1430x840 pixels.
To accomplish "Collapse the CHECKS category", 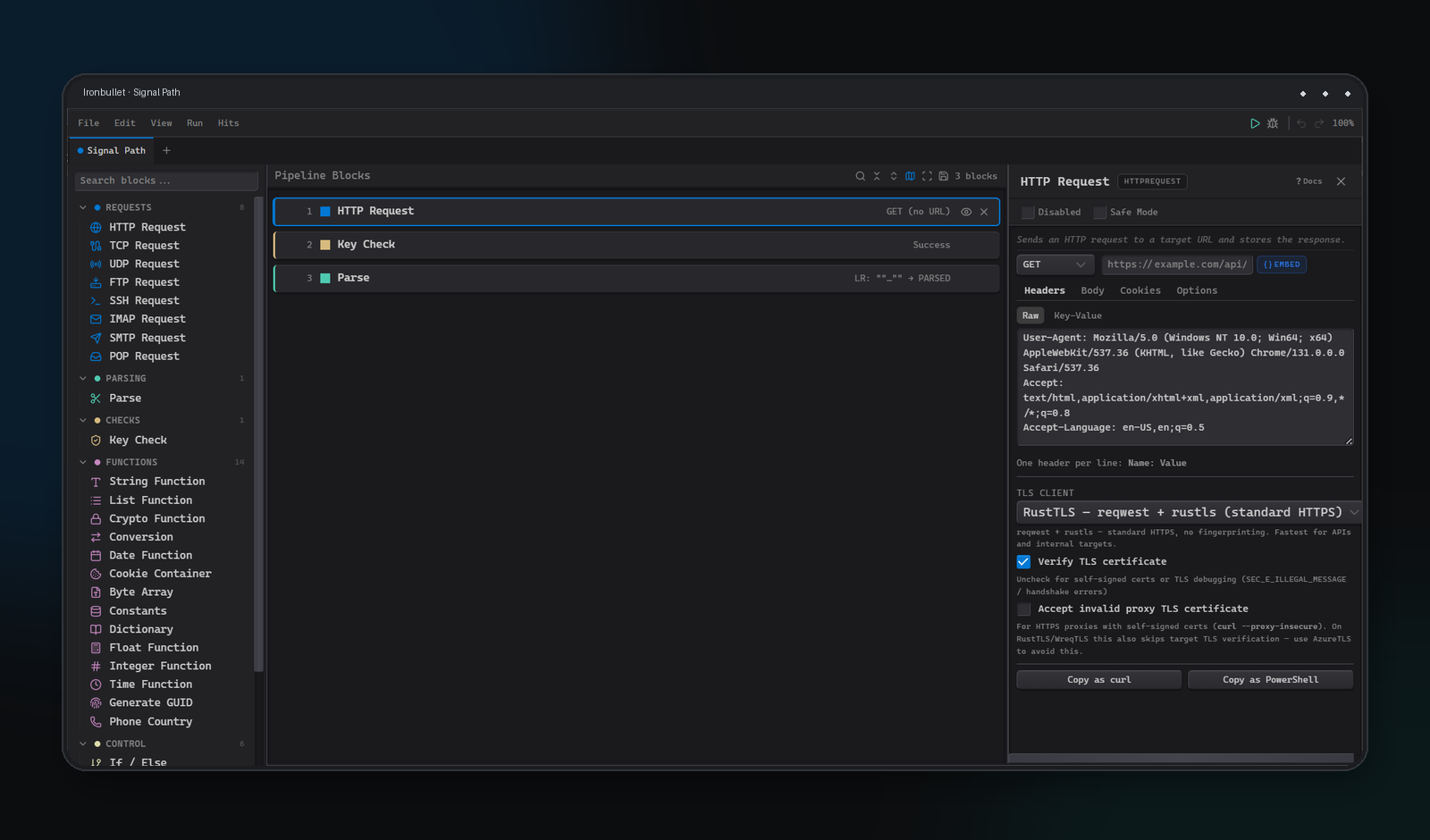I will click(x=83, y=421).
